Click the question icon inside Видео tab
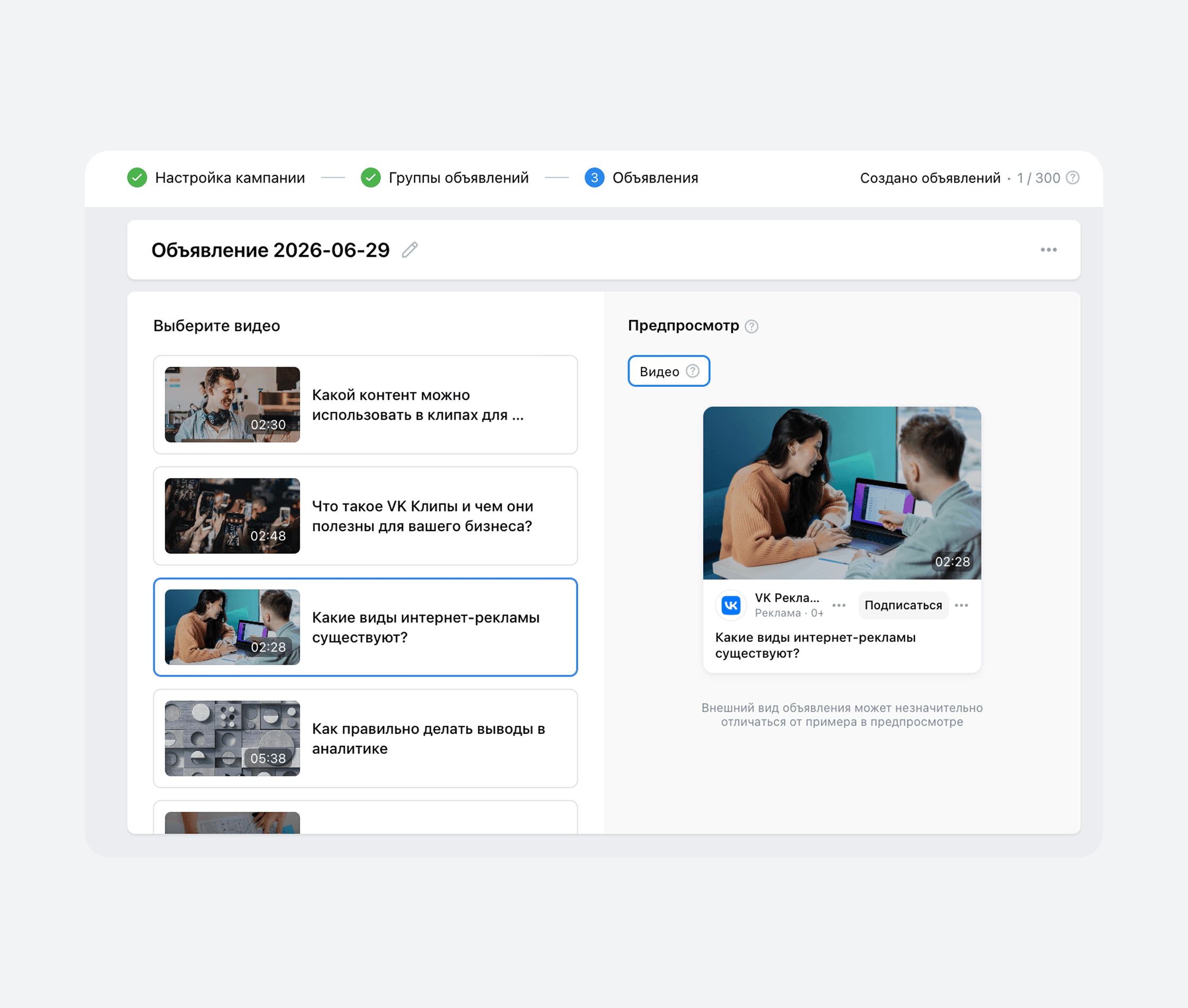The height and width of the screenshot is (1008, 1188). [x=692, y=371]
